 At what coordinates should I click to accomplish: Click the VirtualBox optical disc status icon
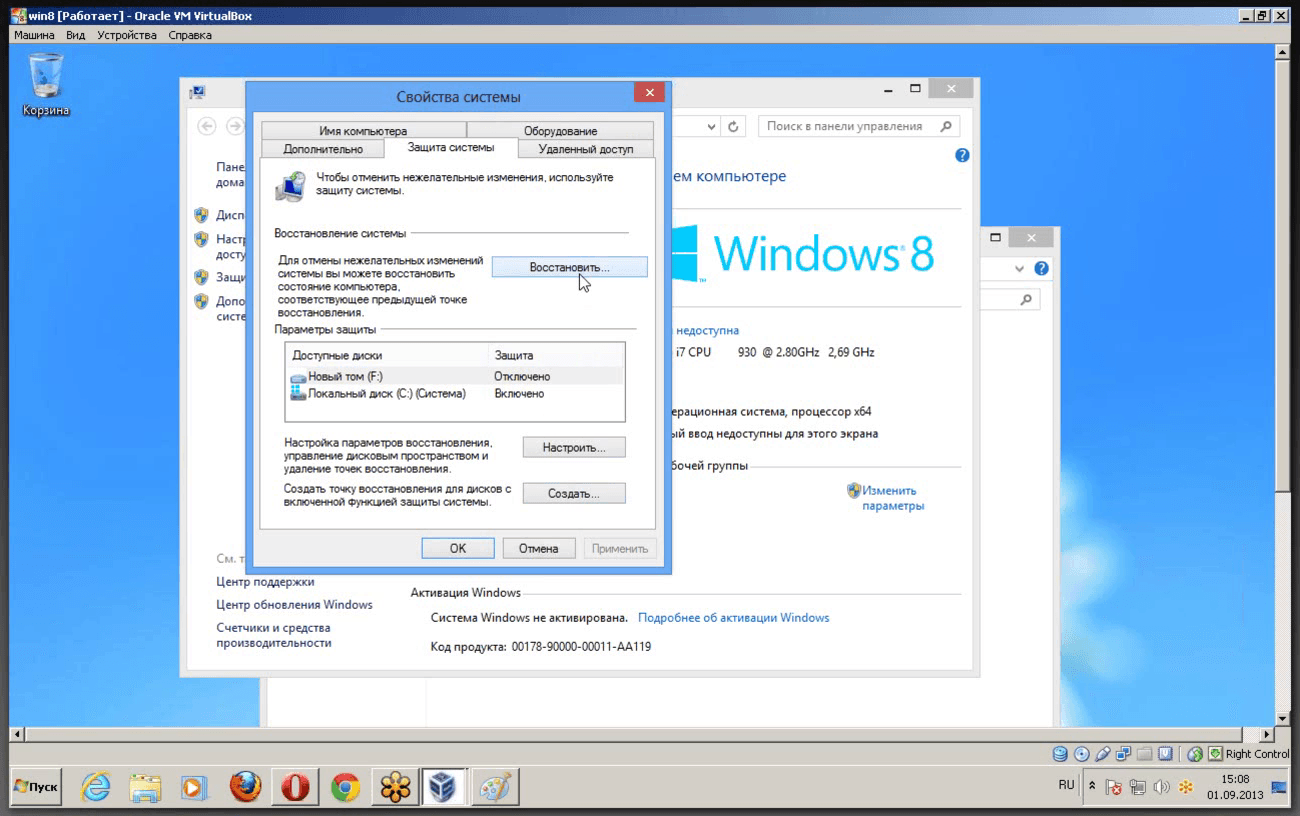[x=1082, y=754]
